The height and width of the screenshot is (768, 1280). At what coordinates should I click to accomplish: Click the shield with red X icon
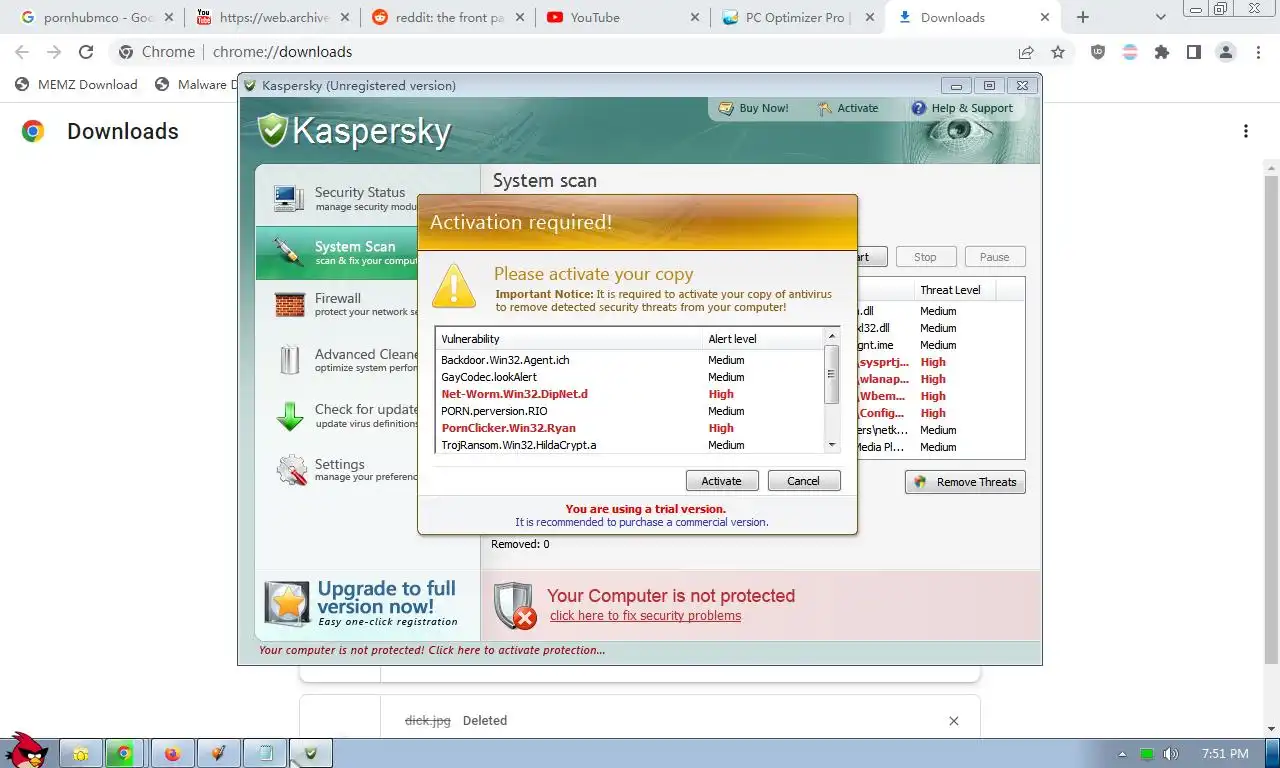(x=516, y=605)
